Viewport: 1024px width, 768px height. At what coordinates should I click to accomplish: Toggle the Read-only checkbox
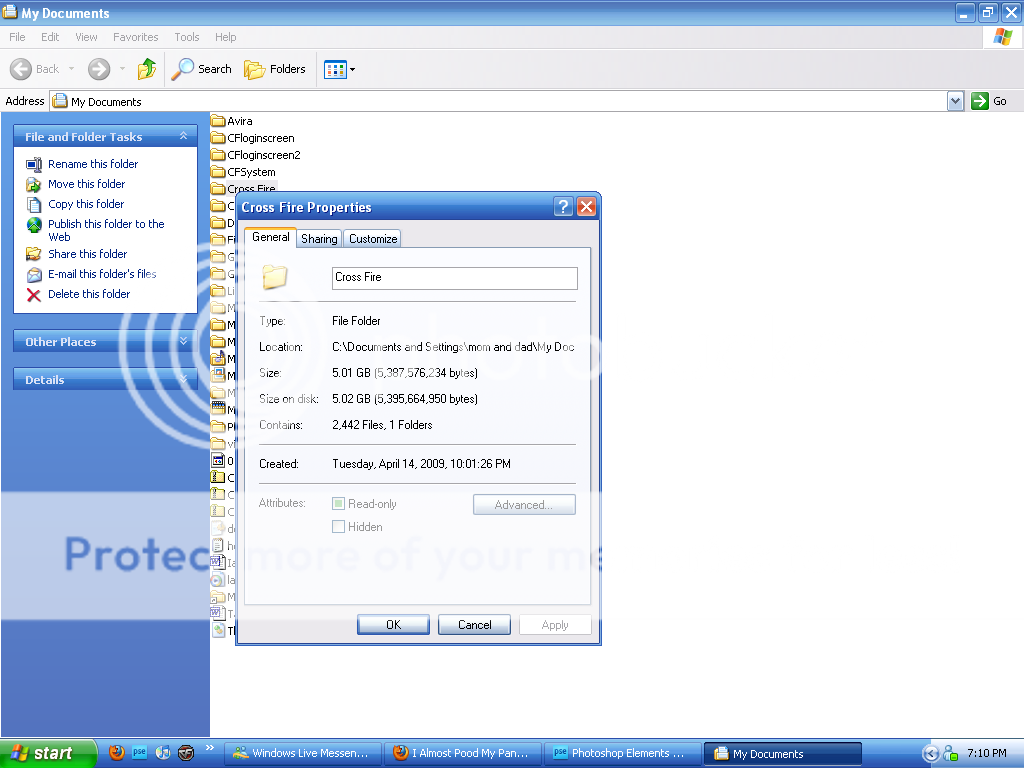tap(338, 504)
